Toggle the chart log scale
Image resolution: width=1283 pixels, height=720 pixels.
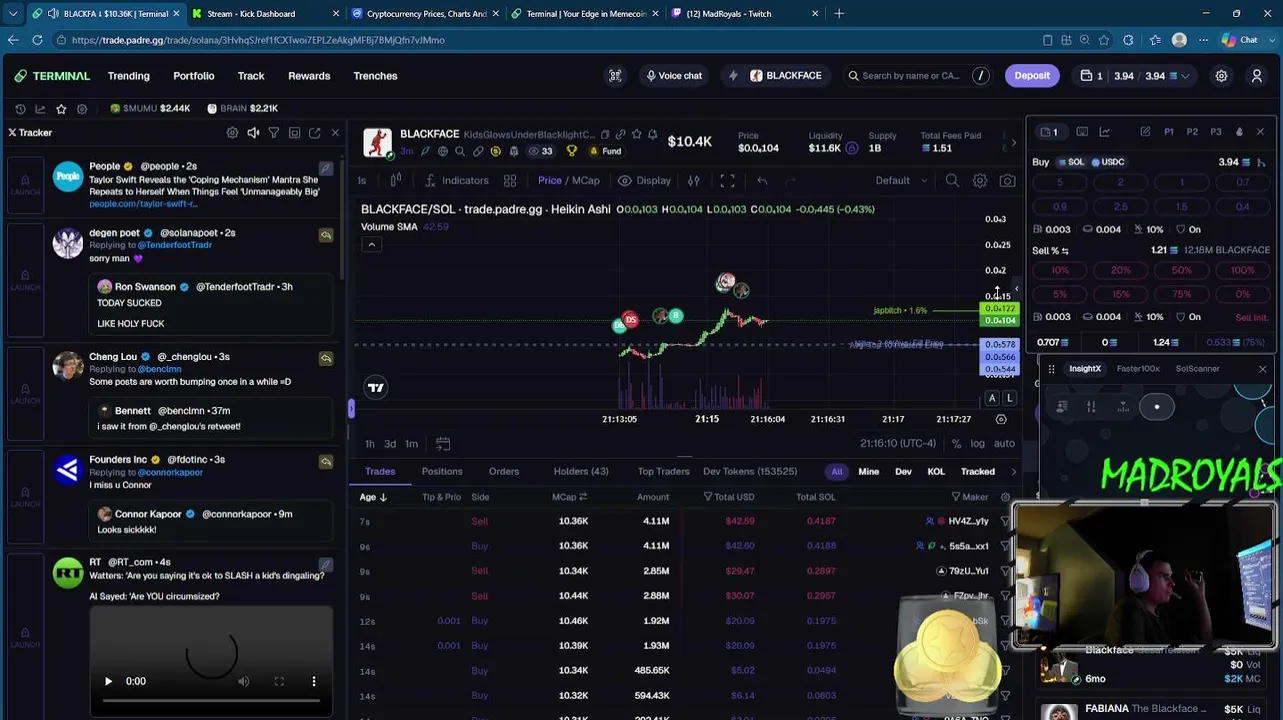977,444
